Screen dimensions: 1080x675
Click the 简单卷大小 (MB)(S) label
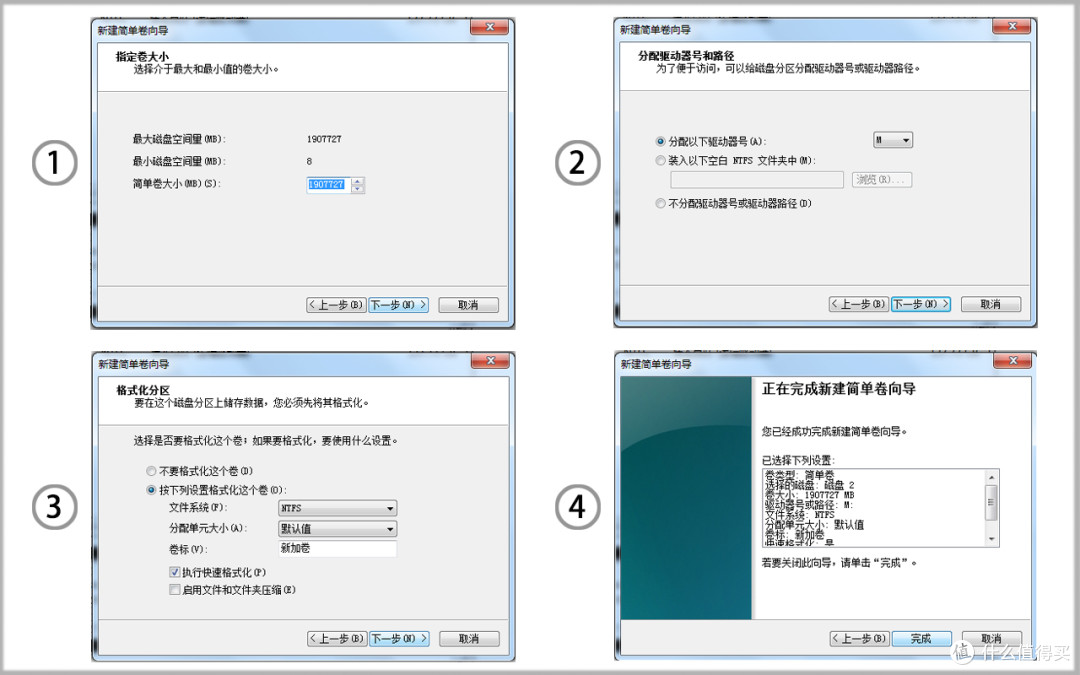tap(176, 184)
